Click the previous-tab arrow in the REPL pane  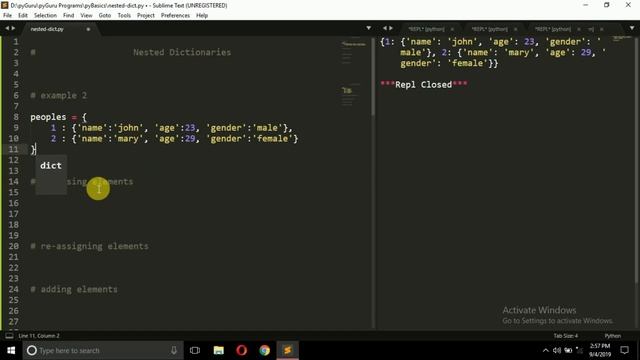pyautogui.click(x=384, y=29)
